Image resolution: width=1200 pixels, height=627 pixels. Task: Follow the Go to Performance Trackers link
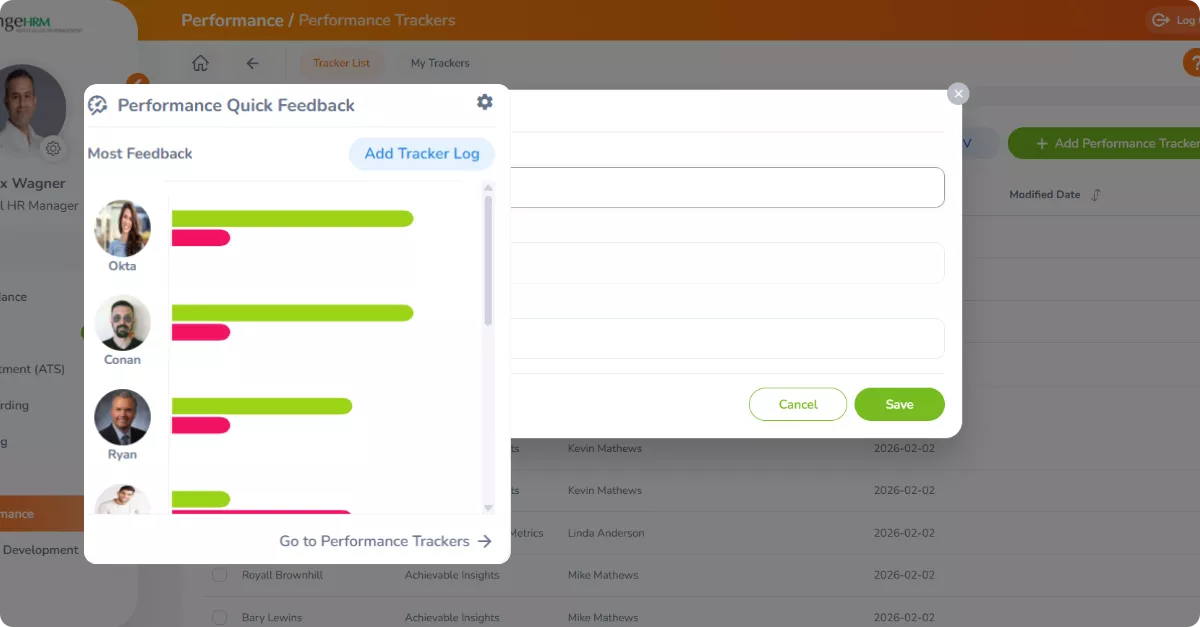(385, 541)
